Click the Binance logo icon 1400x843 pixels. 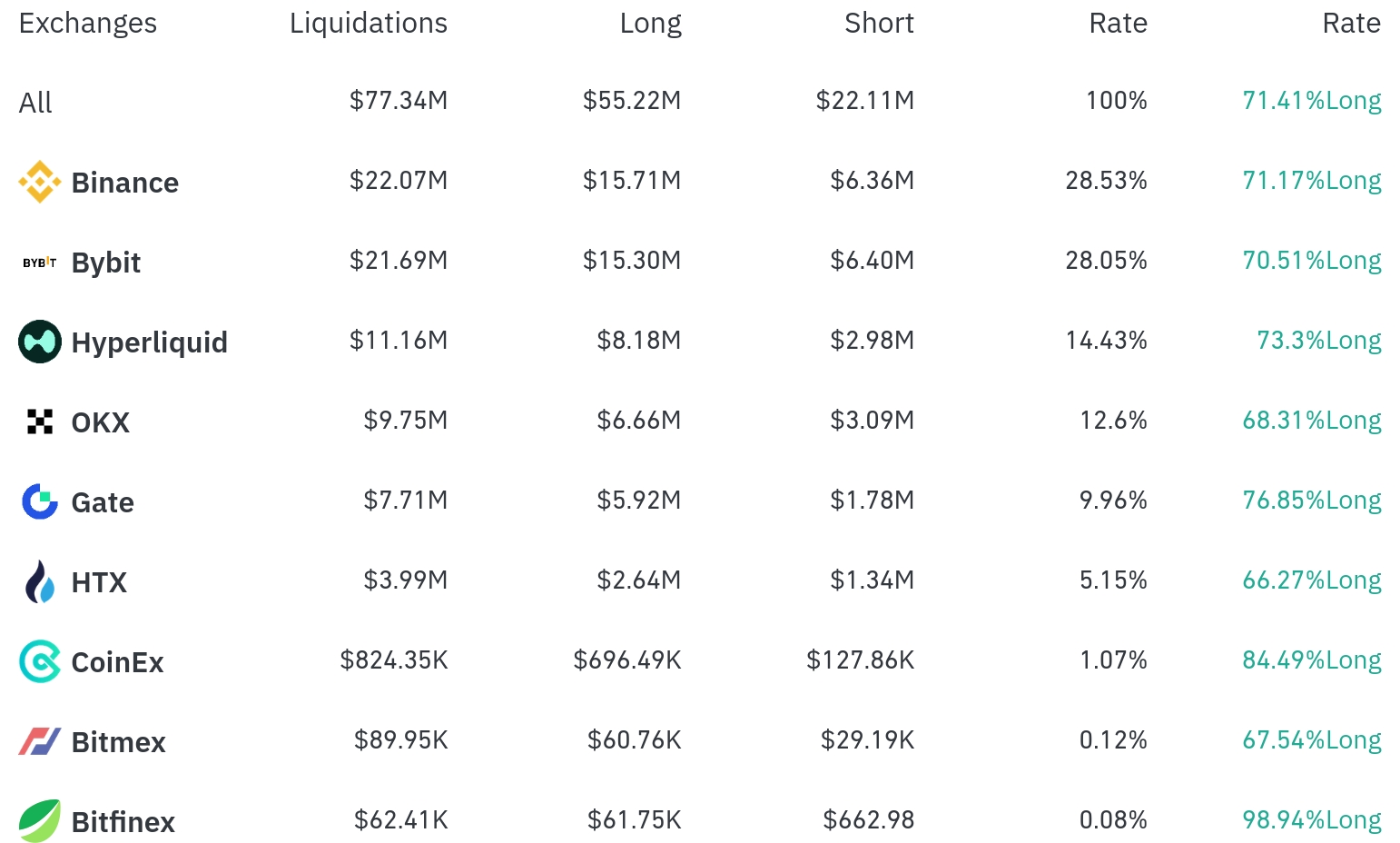click(40, 182)
